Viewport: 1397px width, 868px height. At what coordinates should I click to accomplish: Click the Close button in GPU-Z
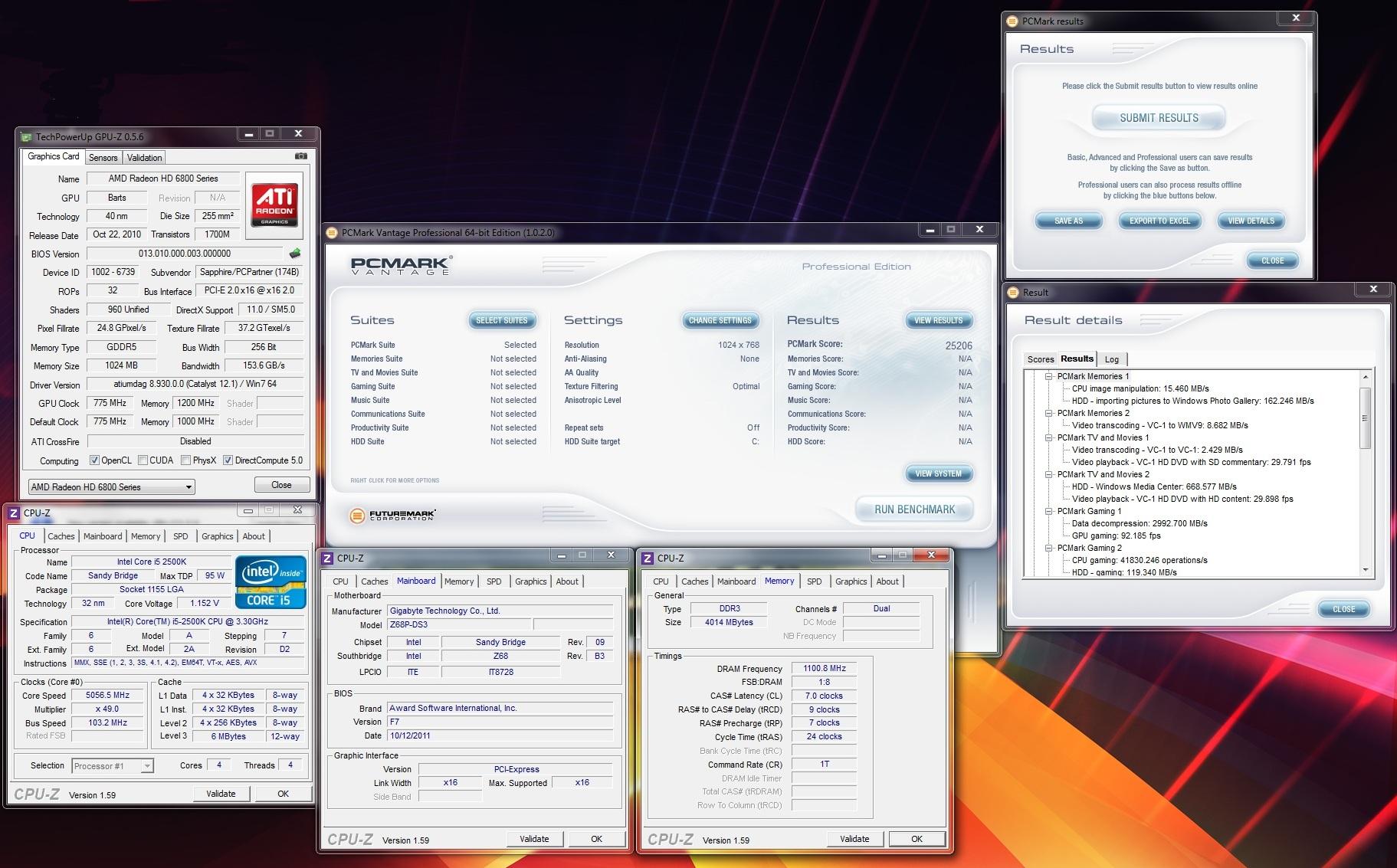click(281, 485)
